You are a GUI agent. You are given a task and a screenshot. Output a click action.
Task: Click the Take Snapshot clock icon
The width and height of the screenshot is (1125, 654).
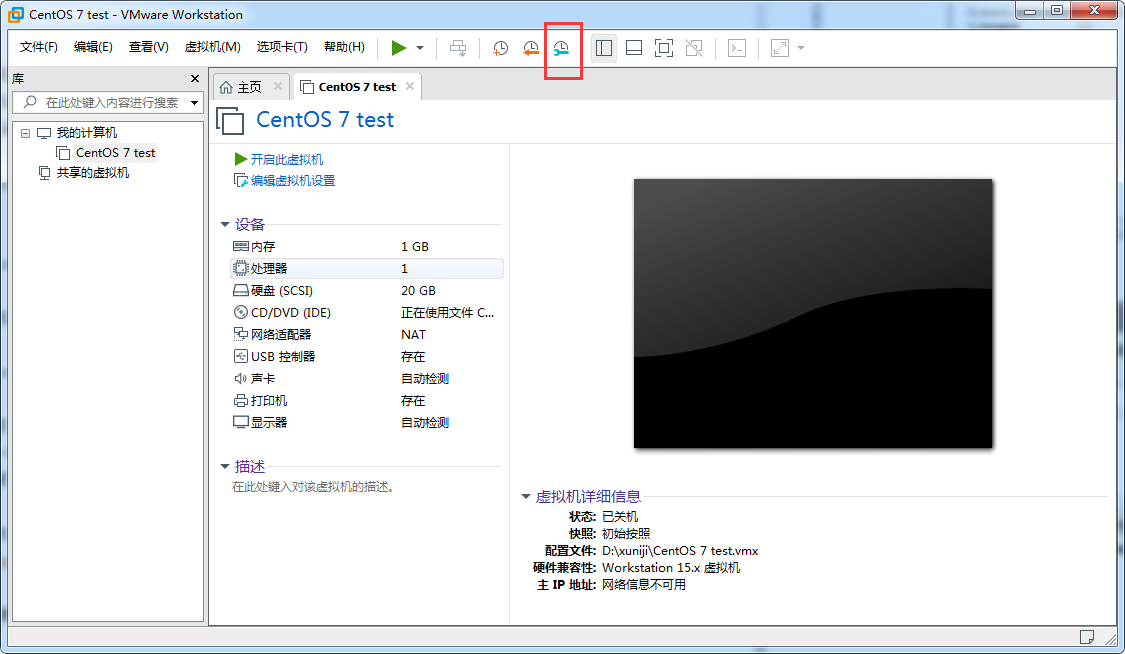(500, 48)
